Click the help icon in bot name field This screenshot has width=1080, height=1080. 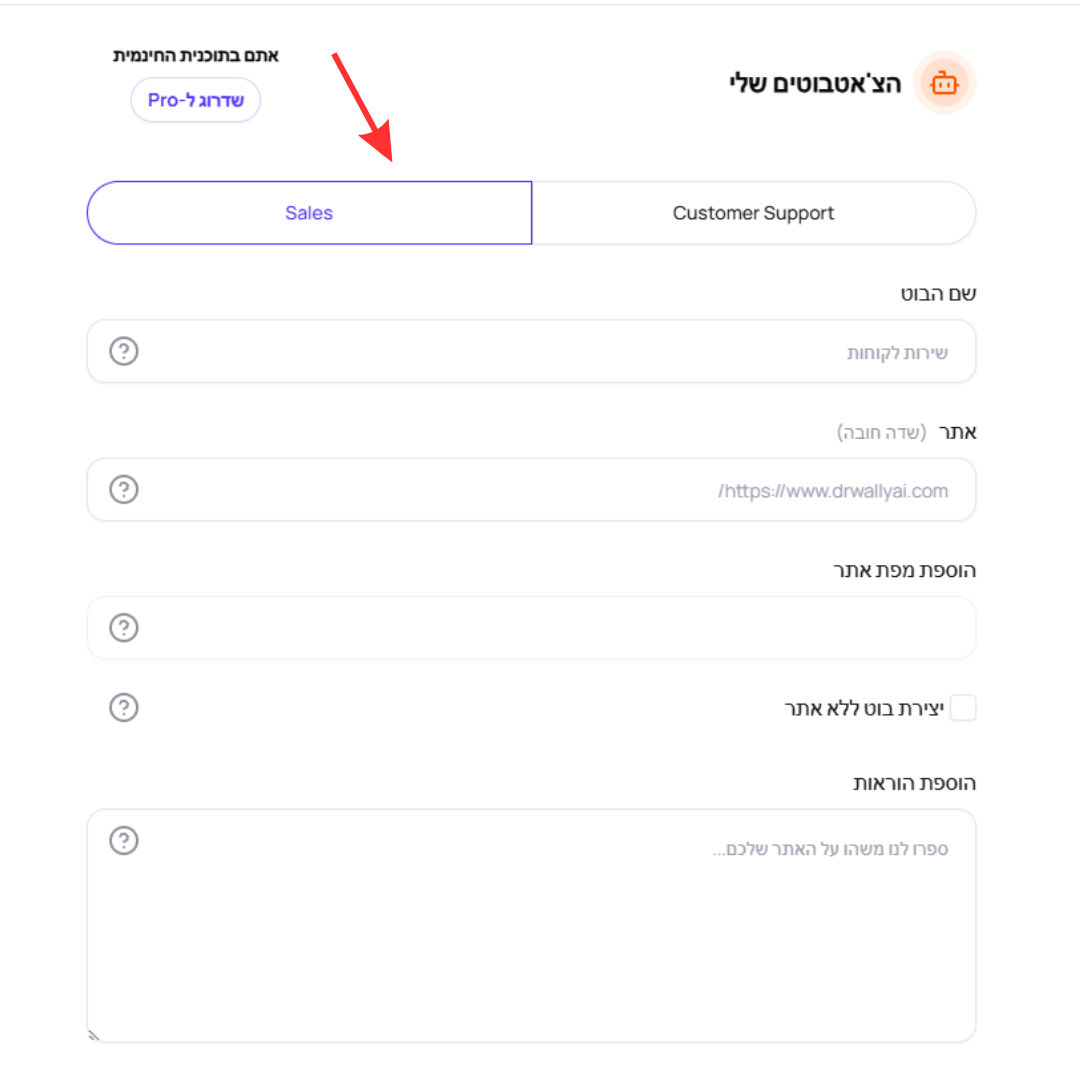(x=124, y=351)
